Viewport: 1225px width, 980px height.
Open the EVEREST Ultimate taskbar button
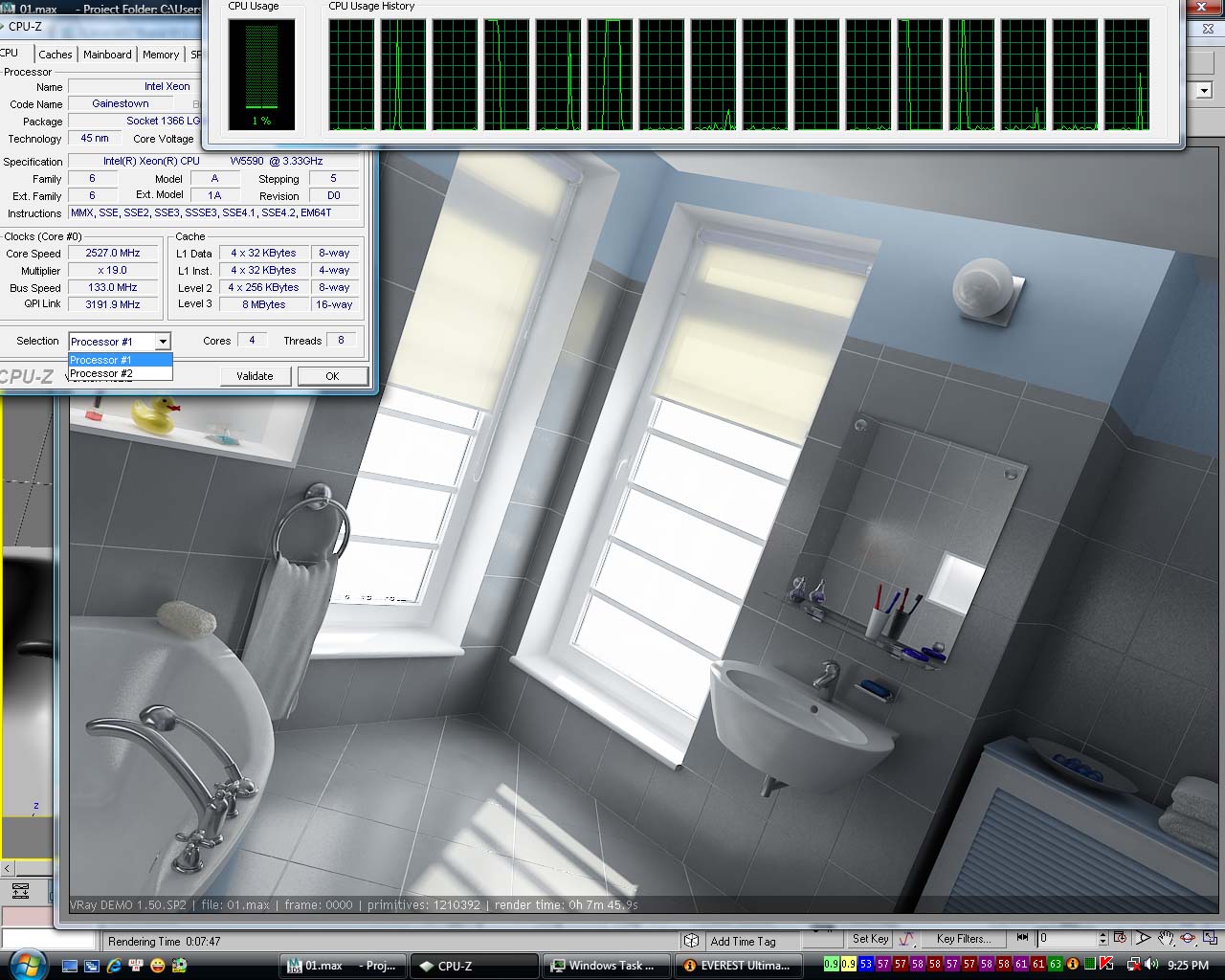tap(737, 966)
